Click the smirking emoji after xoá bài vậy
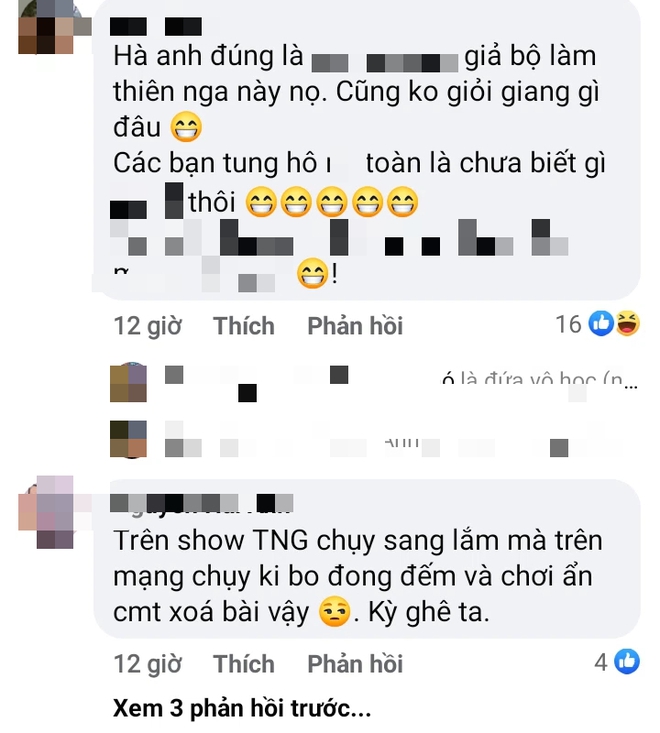The width and height of the screenshot is (660, 733). click(x=335, y=612)
